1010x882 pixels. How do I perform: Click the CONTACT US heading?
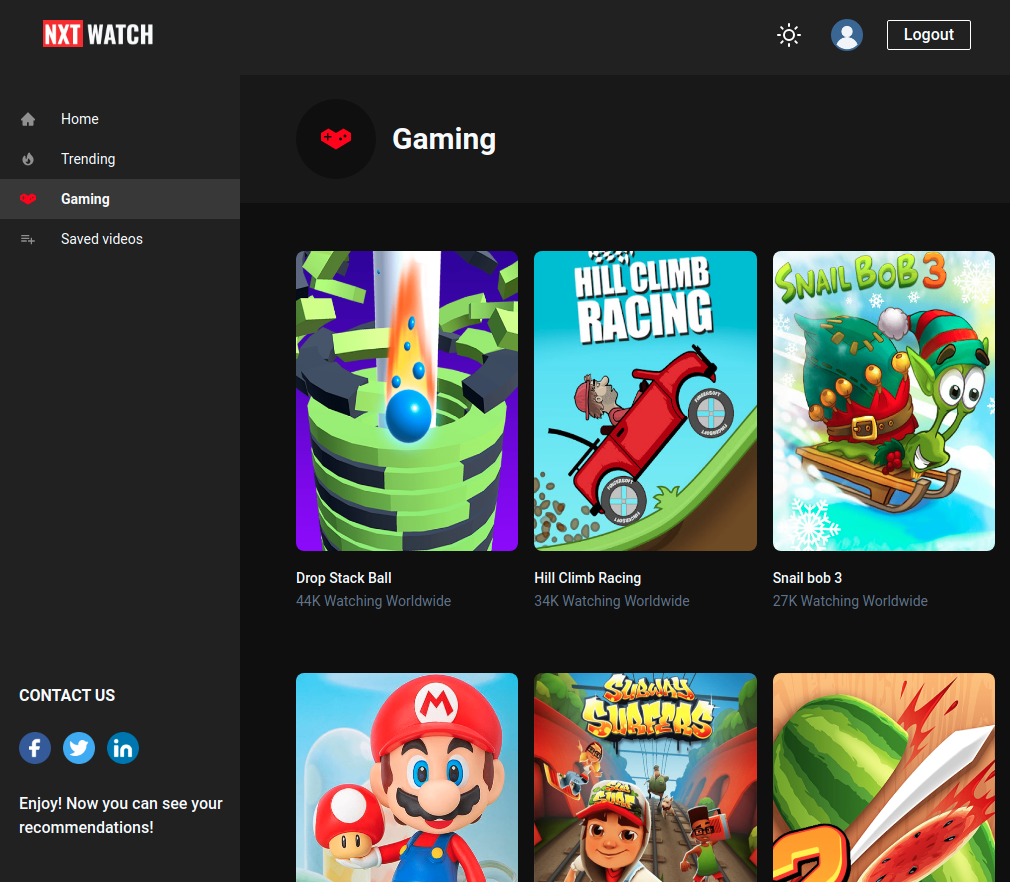click(x=67, y=695)
